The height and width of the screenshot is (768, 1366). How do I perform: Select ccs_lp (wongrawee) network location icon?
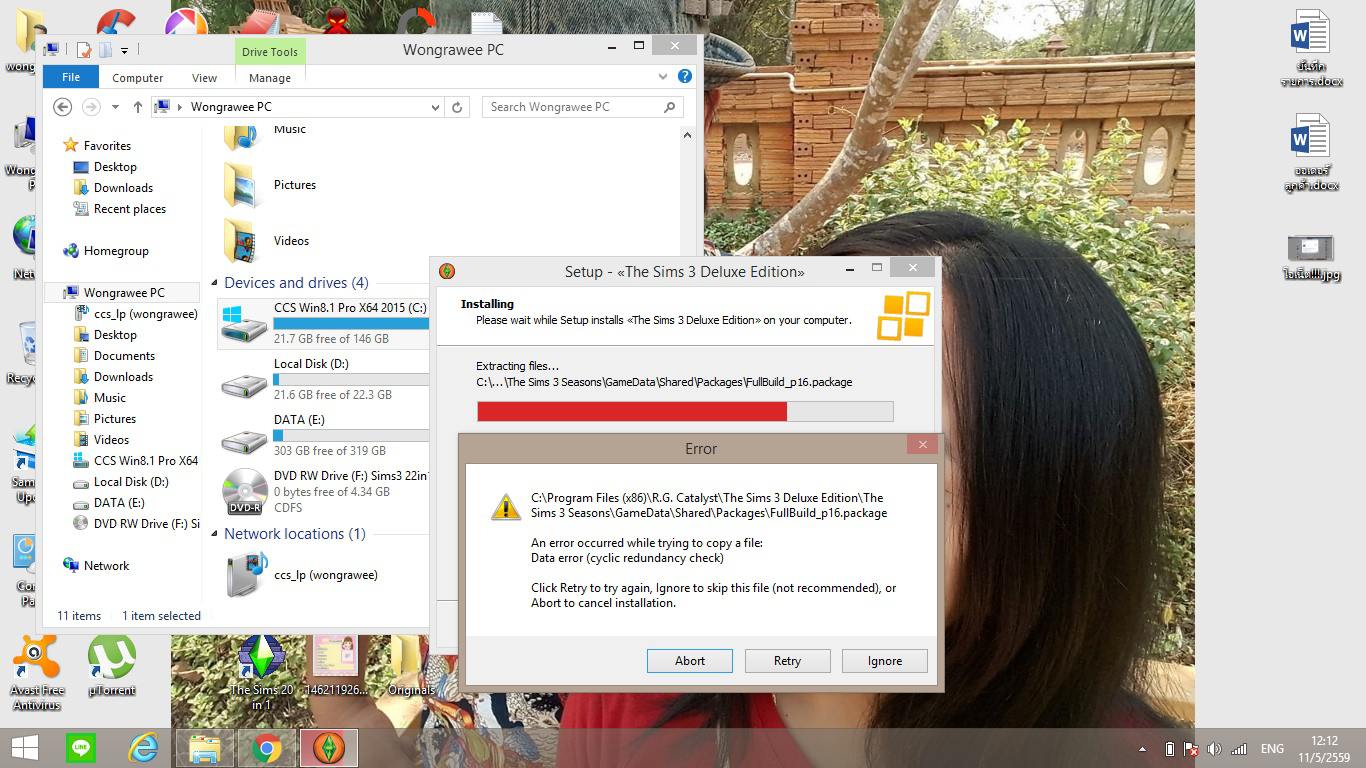click(x=246, y=575)
